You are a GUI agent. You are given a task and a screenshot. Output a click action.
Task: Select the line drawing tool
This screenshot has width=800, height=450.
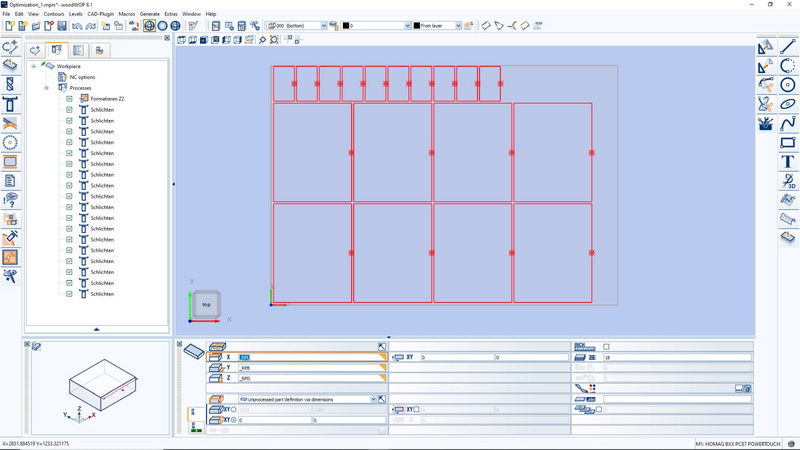(x=788, y=47)
